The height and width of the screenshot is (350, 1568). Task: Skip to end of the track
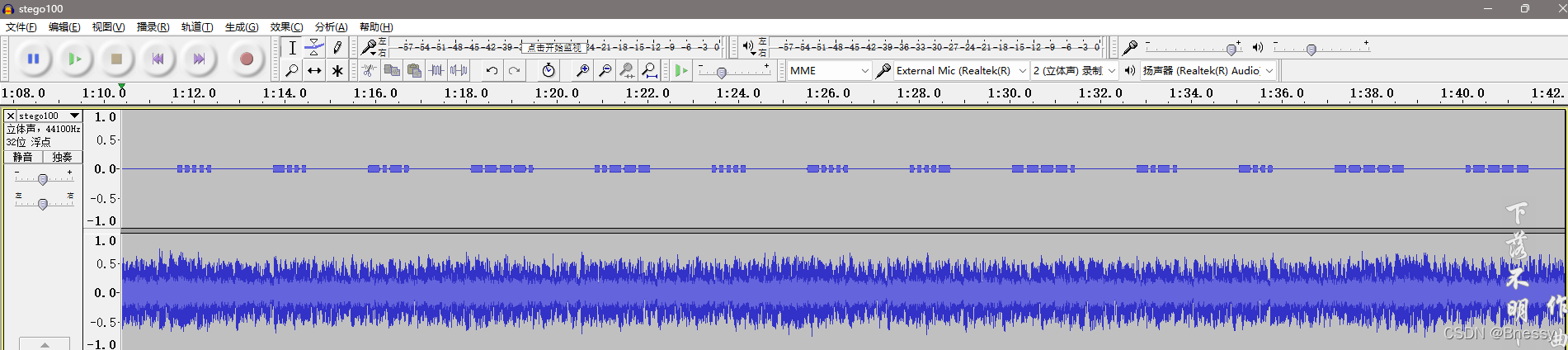click(x=199, y=59)
